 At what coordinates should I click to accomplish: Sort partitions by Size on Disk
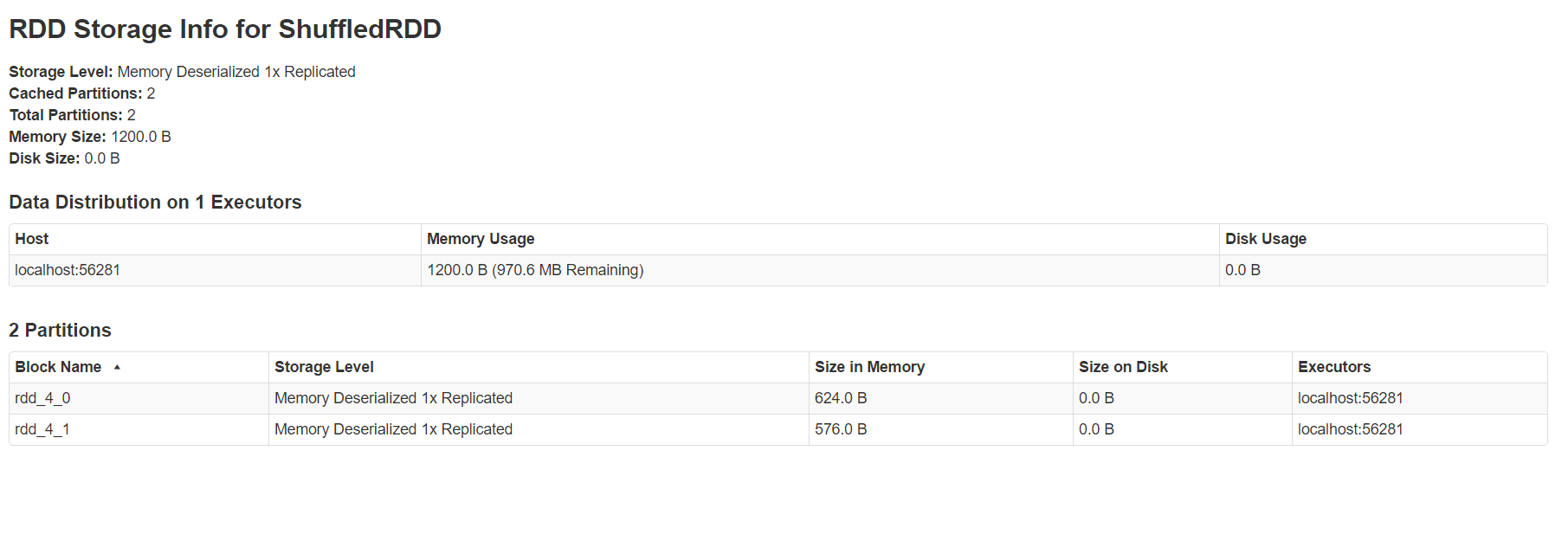coord(1123,367)
